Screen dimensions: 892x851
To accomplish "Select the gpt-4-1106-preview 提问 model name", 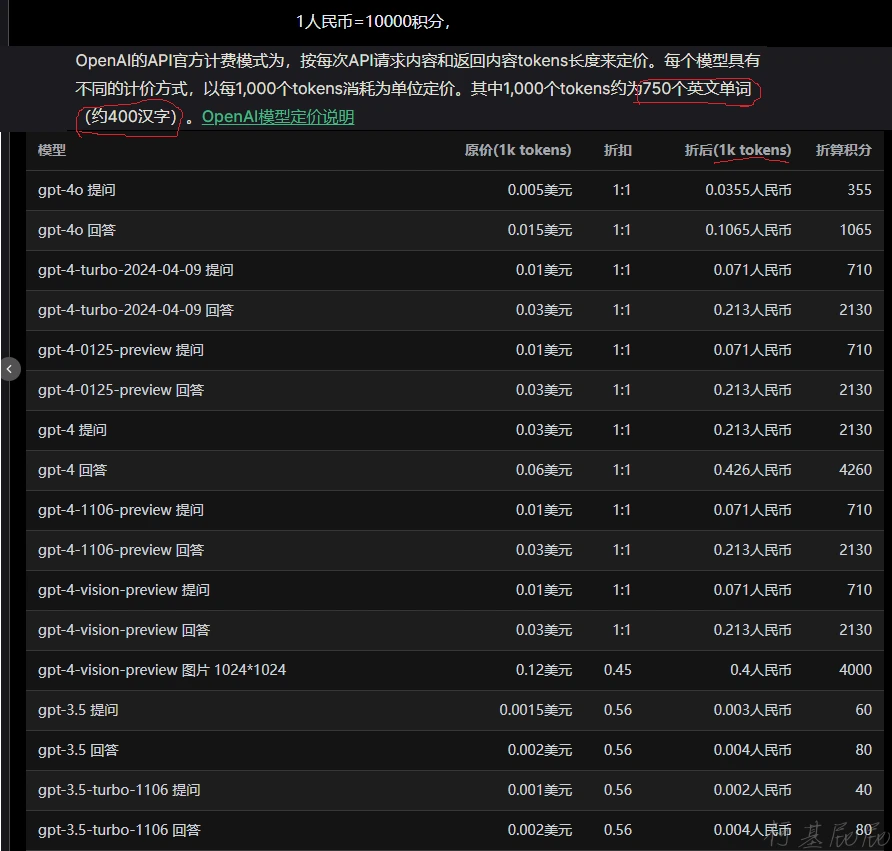I will (121, 510).
